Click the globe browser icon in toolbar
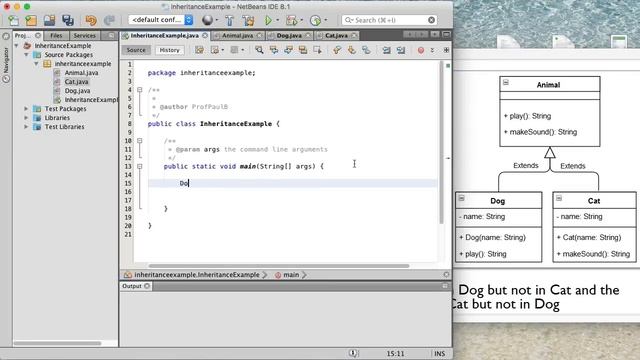 pyautogui.click(x=207, y=20)
